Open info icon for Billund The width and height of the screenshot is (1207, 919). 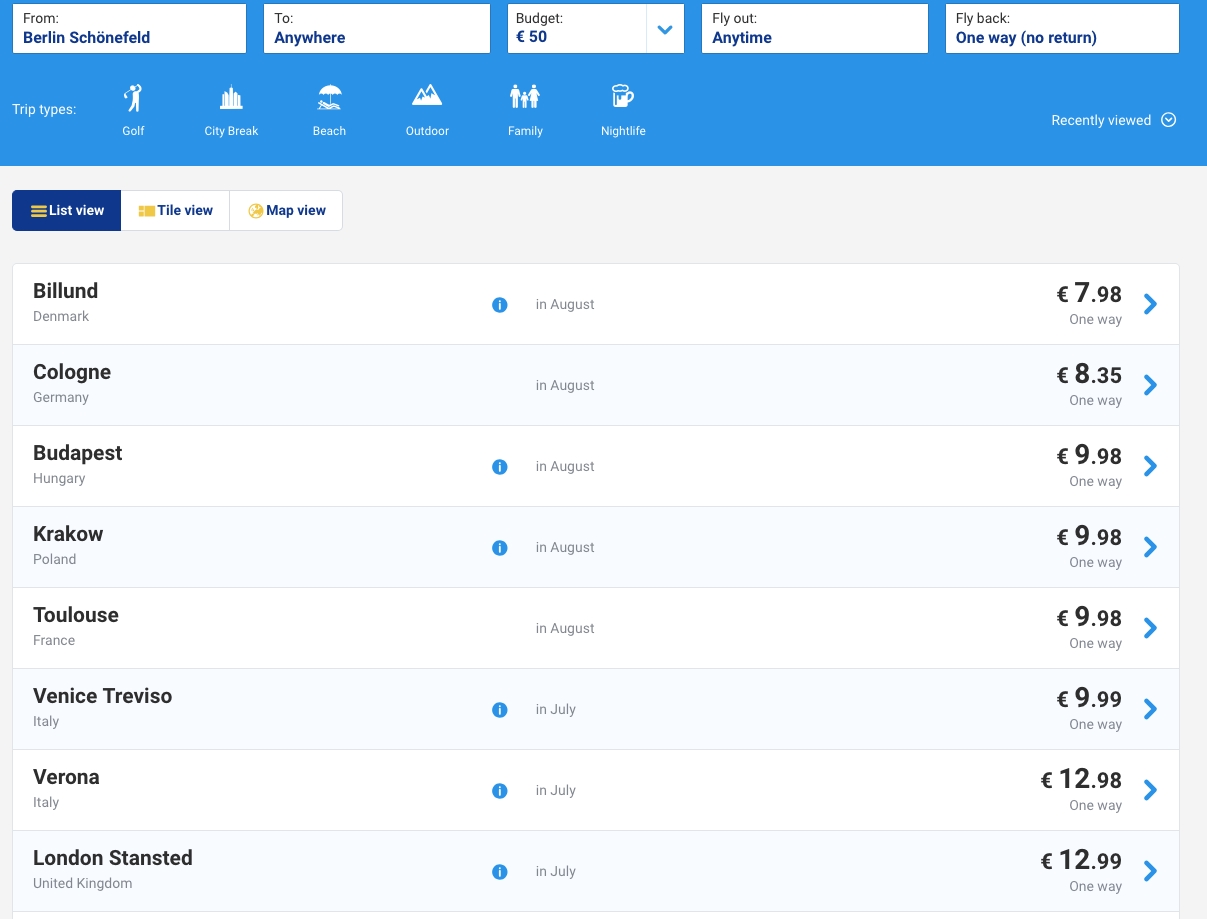coord(500,305)
